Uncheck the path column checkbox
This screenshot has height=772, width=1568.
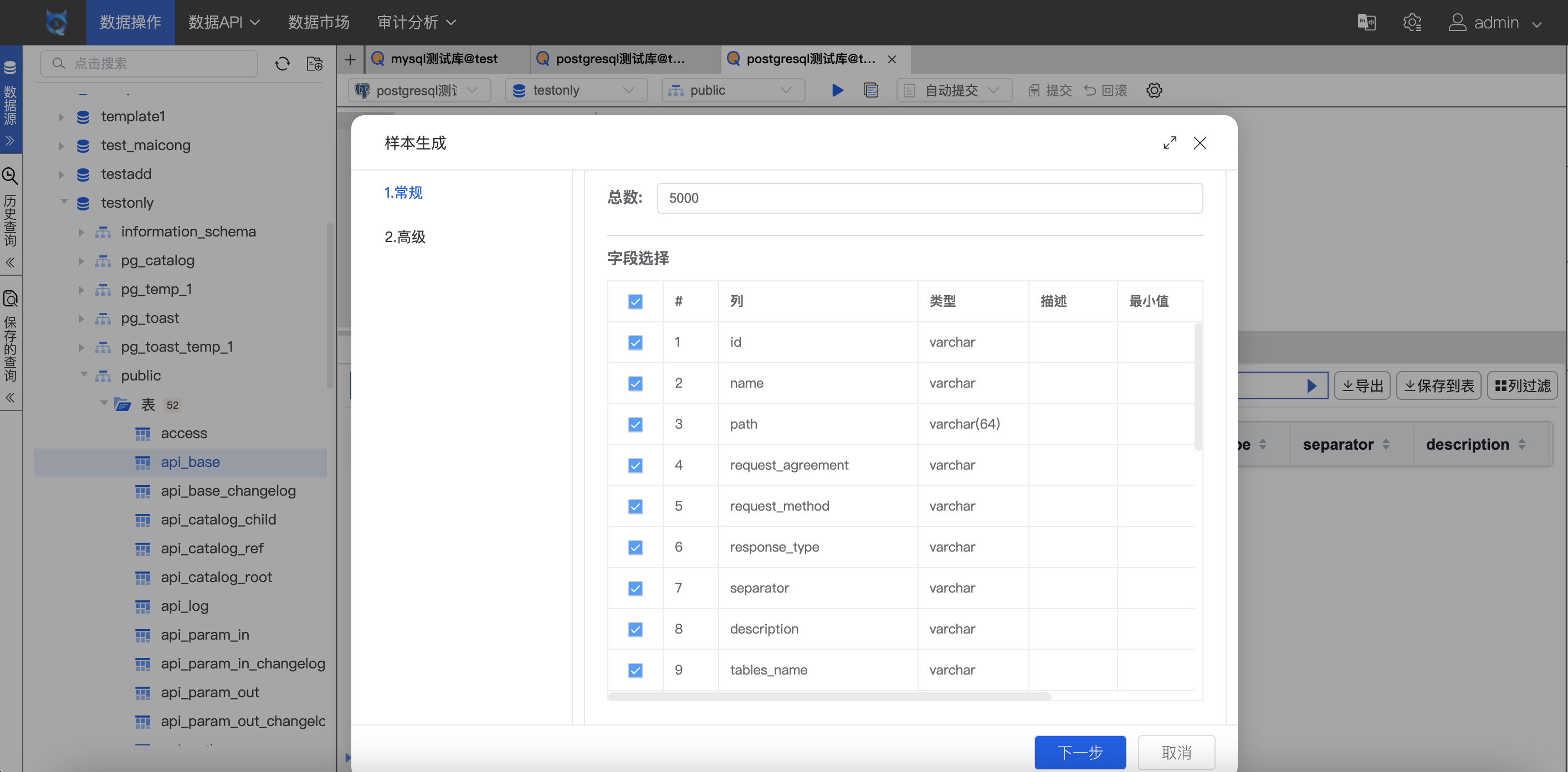pos(635,424)
